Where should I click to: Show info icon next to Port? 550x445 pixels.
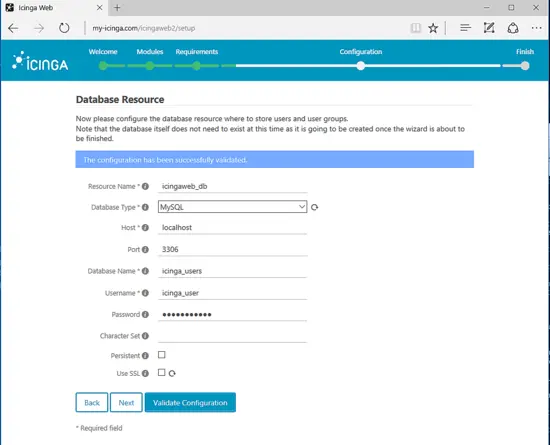145,249
